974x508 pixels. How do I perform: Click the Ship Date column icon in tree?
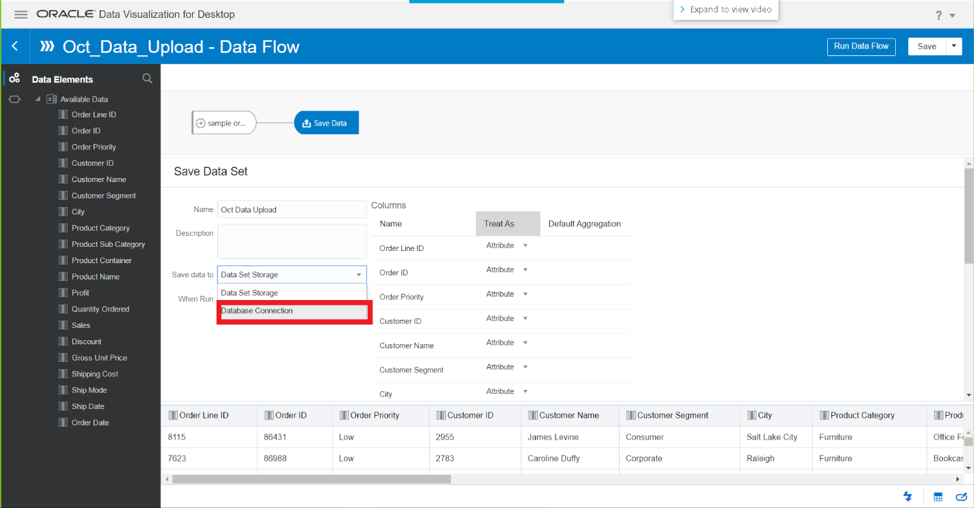click(63, 406)
